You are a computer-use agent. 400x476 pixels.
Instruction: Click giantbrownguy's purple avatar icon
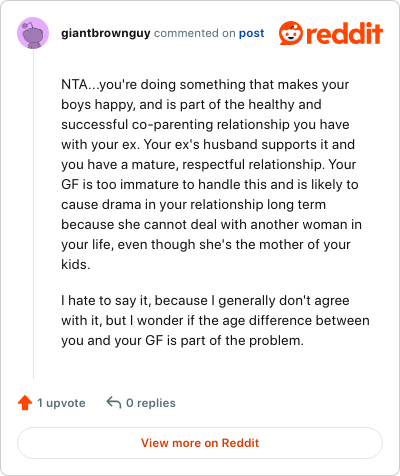coord(33,33)
